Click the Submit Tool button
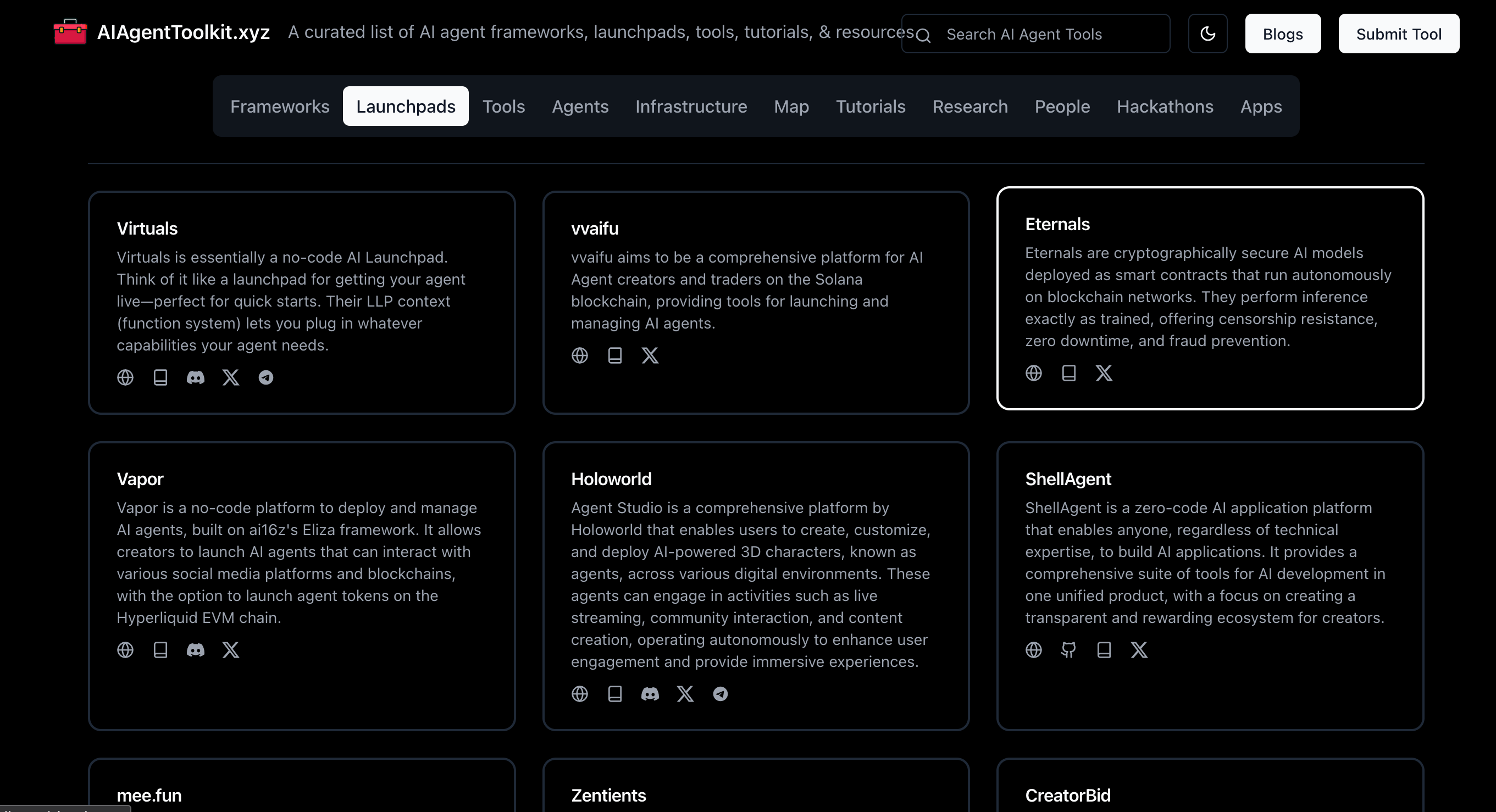The height and width of the screenshot is (812, 1496). pyautogui.click(x=1399, y=34)
